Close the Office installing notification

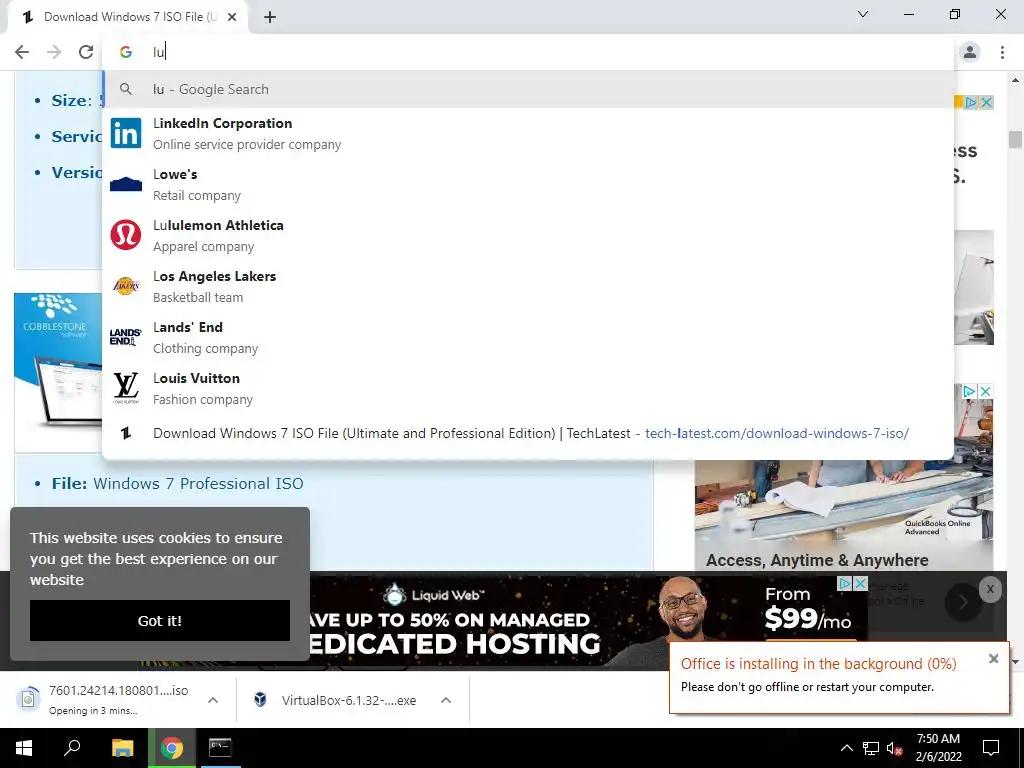[x=993, y=658]
